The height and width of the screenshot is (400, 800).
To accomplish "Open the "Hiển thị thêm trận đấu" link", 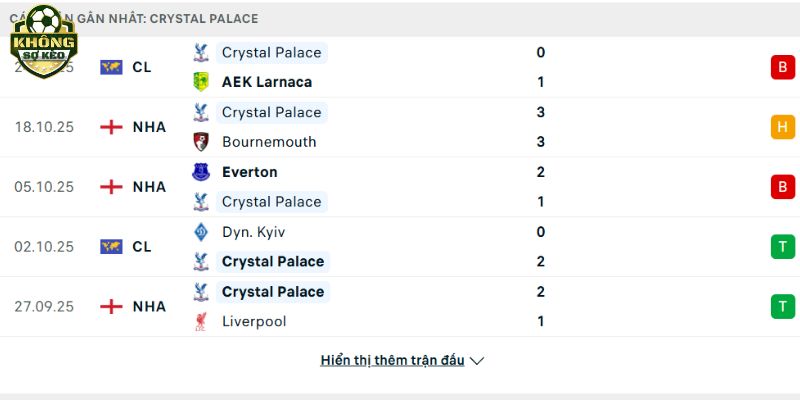I will [392, 361].
